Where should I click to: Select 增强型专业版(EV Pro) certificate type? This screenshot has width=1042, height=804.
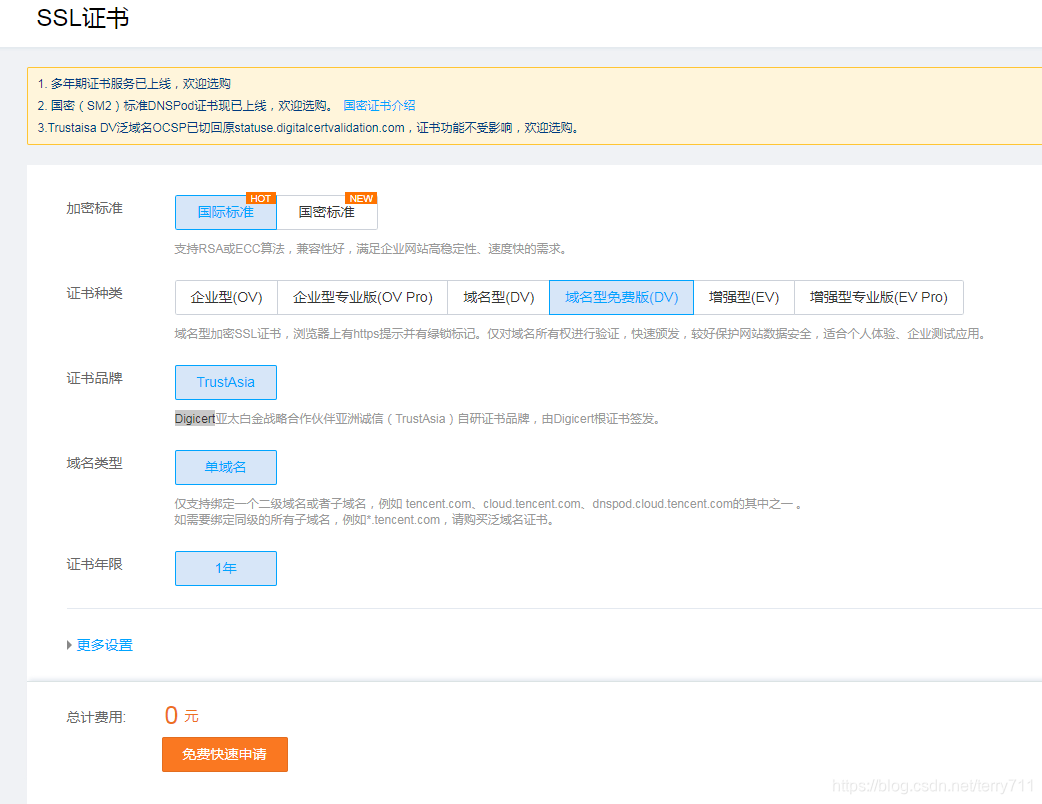click(878, 297)
